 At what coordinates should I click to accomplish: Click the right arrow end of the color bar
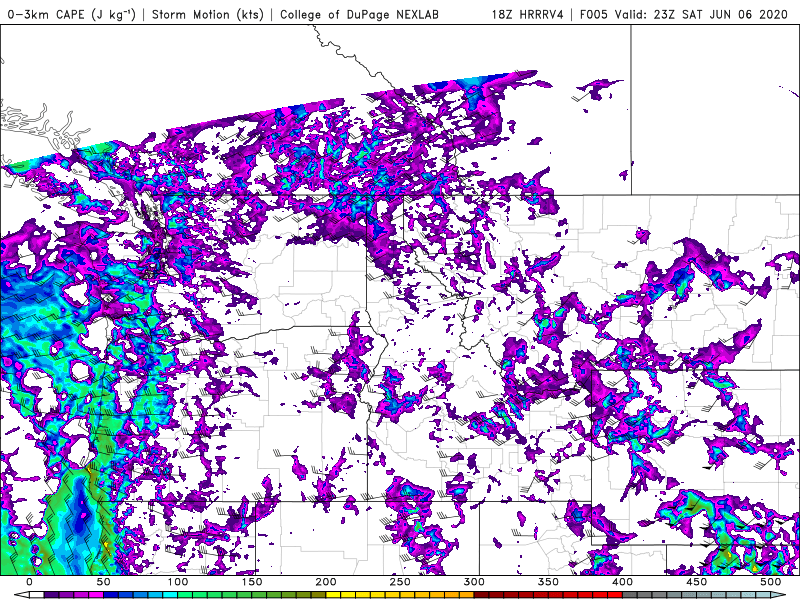click(778, 594)
